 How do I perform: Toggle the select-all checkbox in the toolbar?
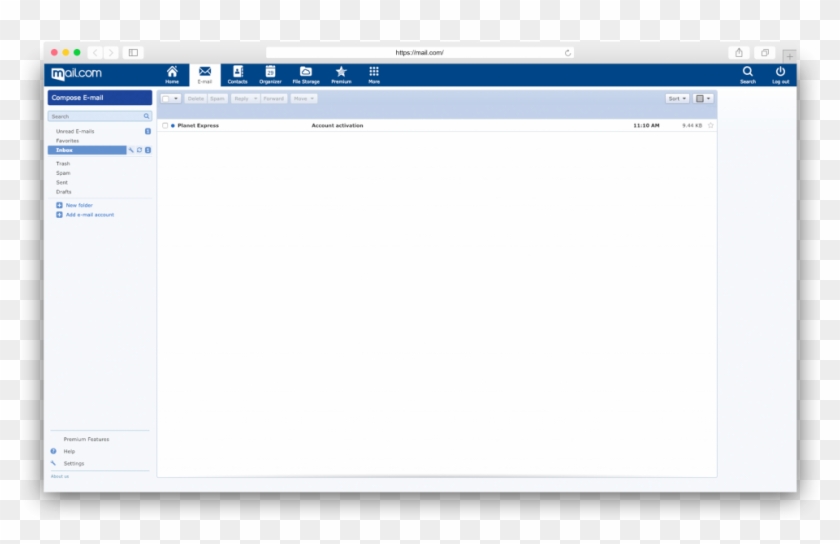[x=166, y=99]
